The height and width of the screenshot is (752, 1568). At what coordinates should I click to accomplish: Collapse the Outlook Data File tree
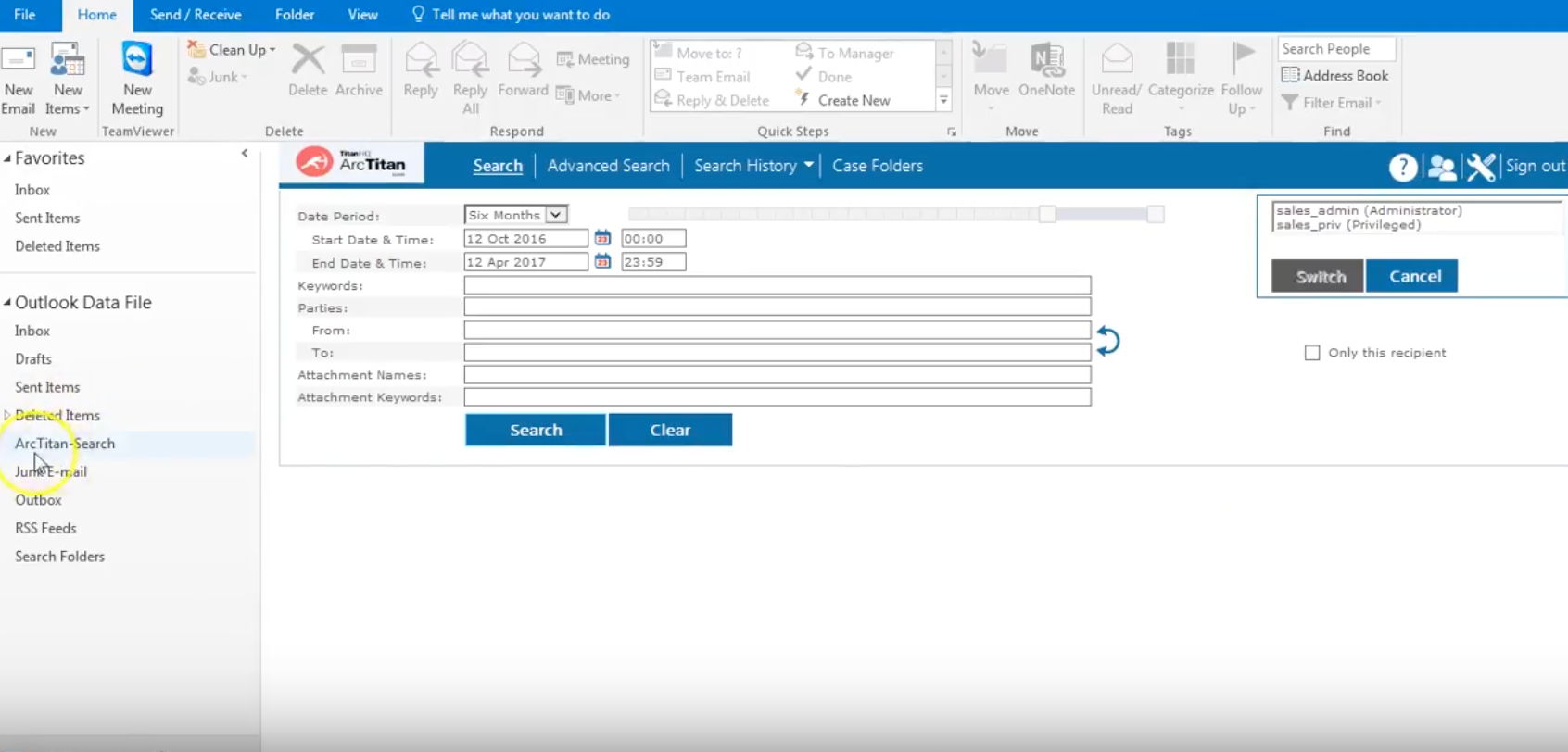[7, 302]
